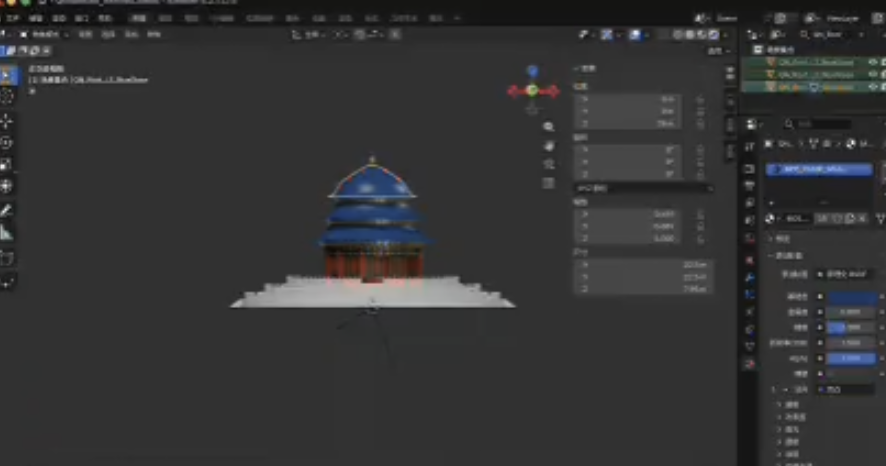Switch to rendered viewport shading
Screen dimensions: 886x466
(x=714, y=34)
